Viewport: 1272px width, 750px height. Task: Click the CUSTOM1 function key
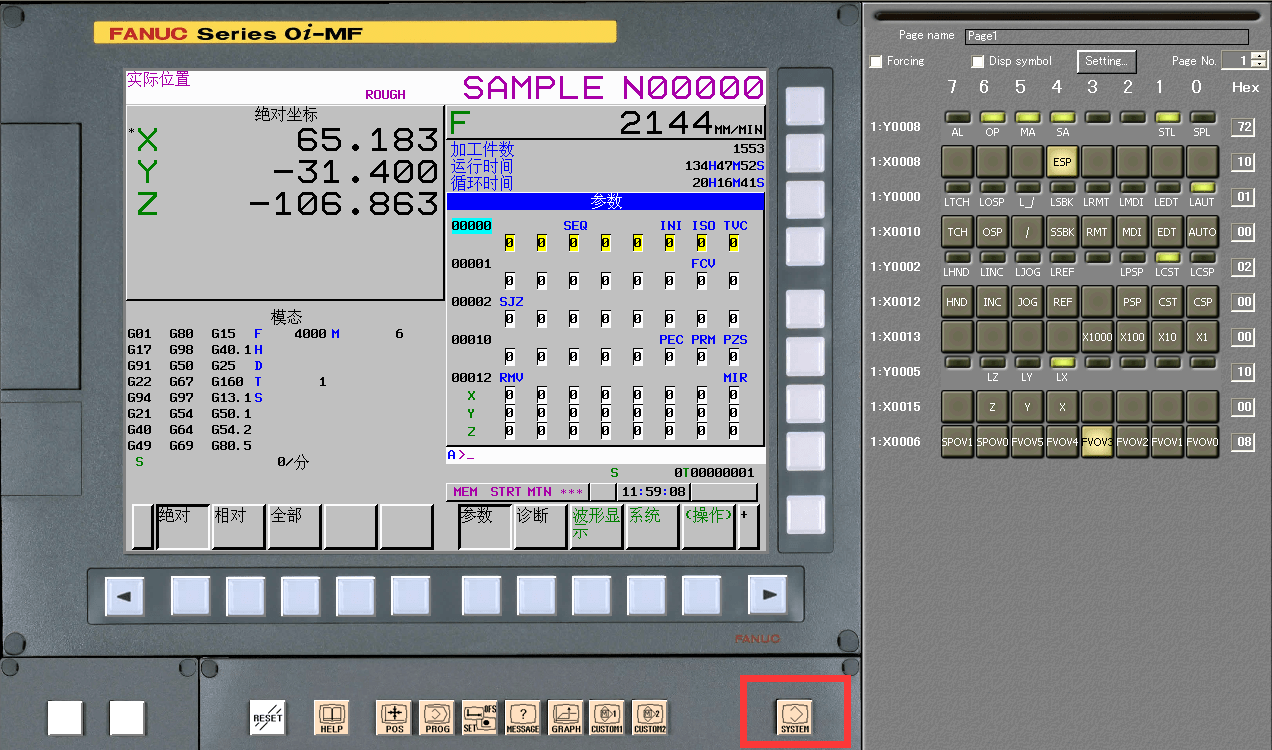click(607, 717)
